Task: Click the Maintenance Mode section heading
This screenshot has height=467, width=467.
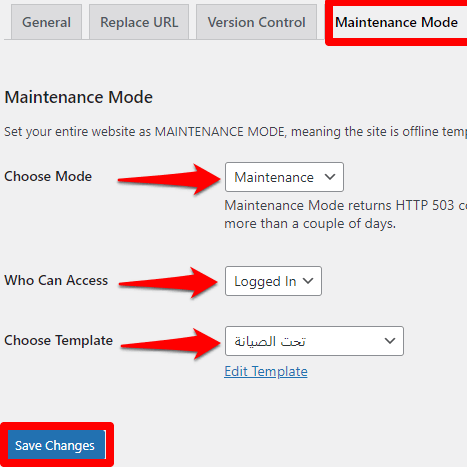Action: tap(79, 97)
